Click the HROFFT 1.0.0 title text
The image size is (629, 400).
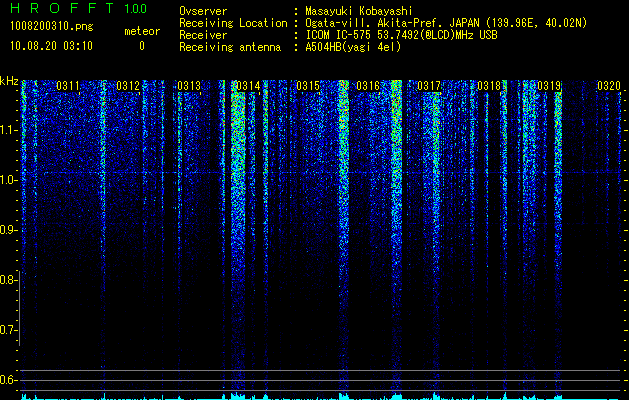click(78, 8)
